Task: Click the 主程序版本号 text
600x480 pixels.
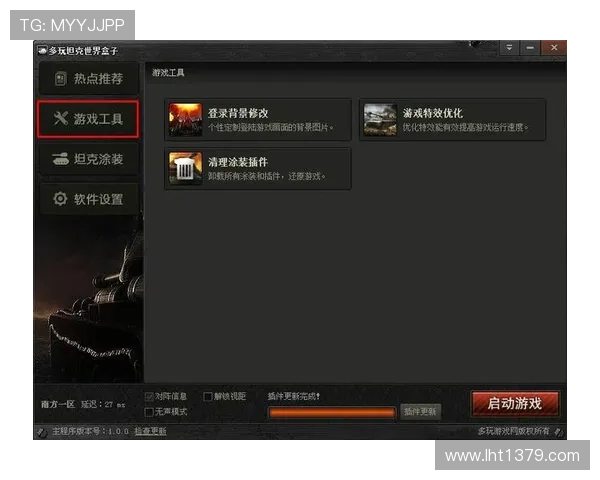Action: pyautogui.click(x=90, y=431)
